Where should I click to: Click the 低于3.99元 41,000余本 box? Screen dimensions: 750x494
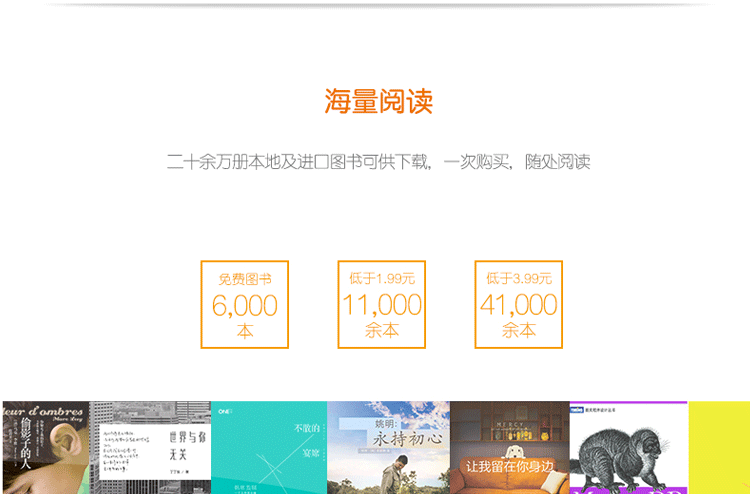pos(518,304)
